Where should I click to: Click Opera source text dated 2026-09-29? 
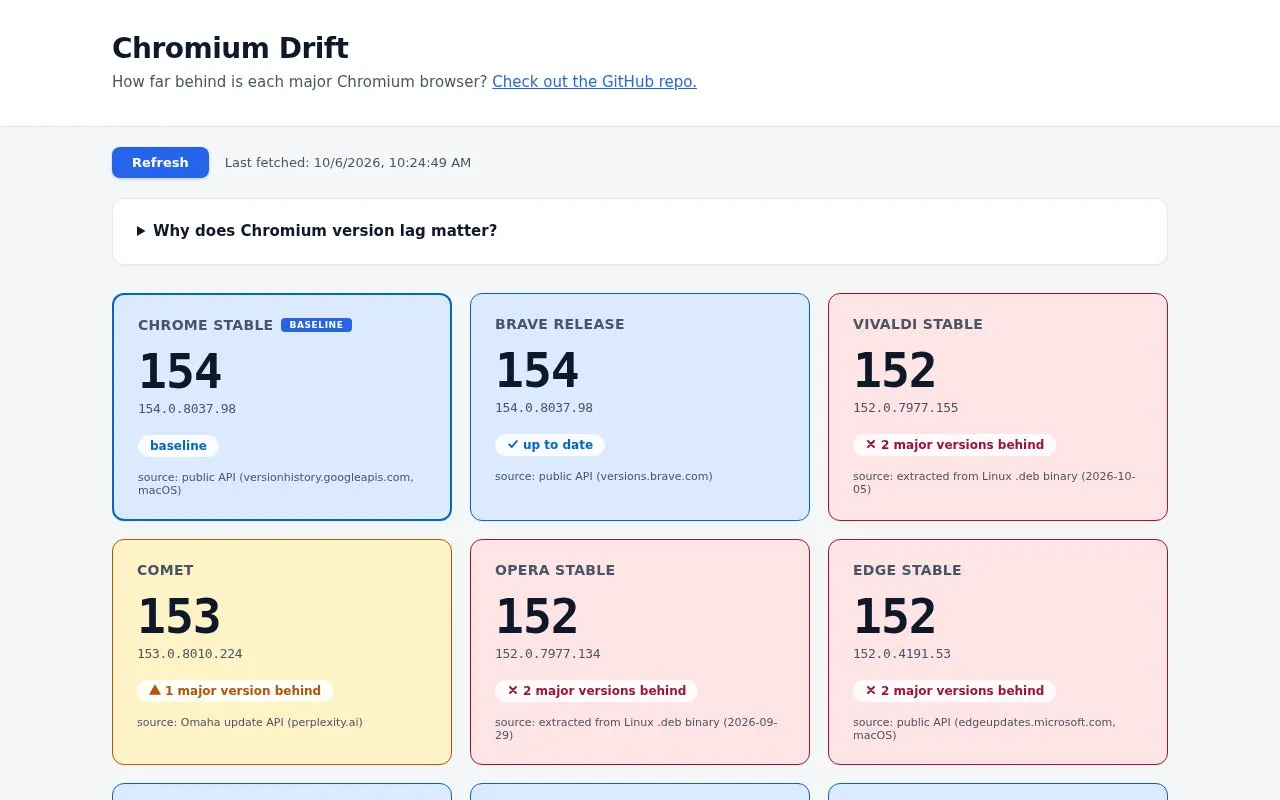[636, 729]
